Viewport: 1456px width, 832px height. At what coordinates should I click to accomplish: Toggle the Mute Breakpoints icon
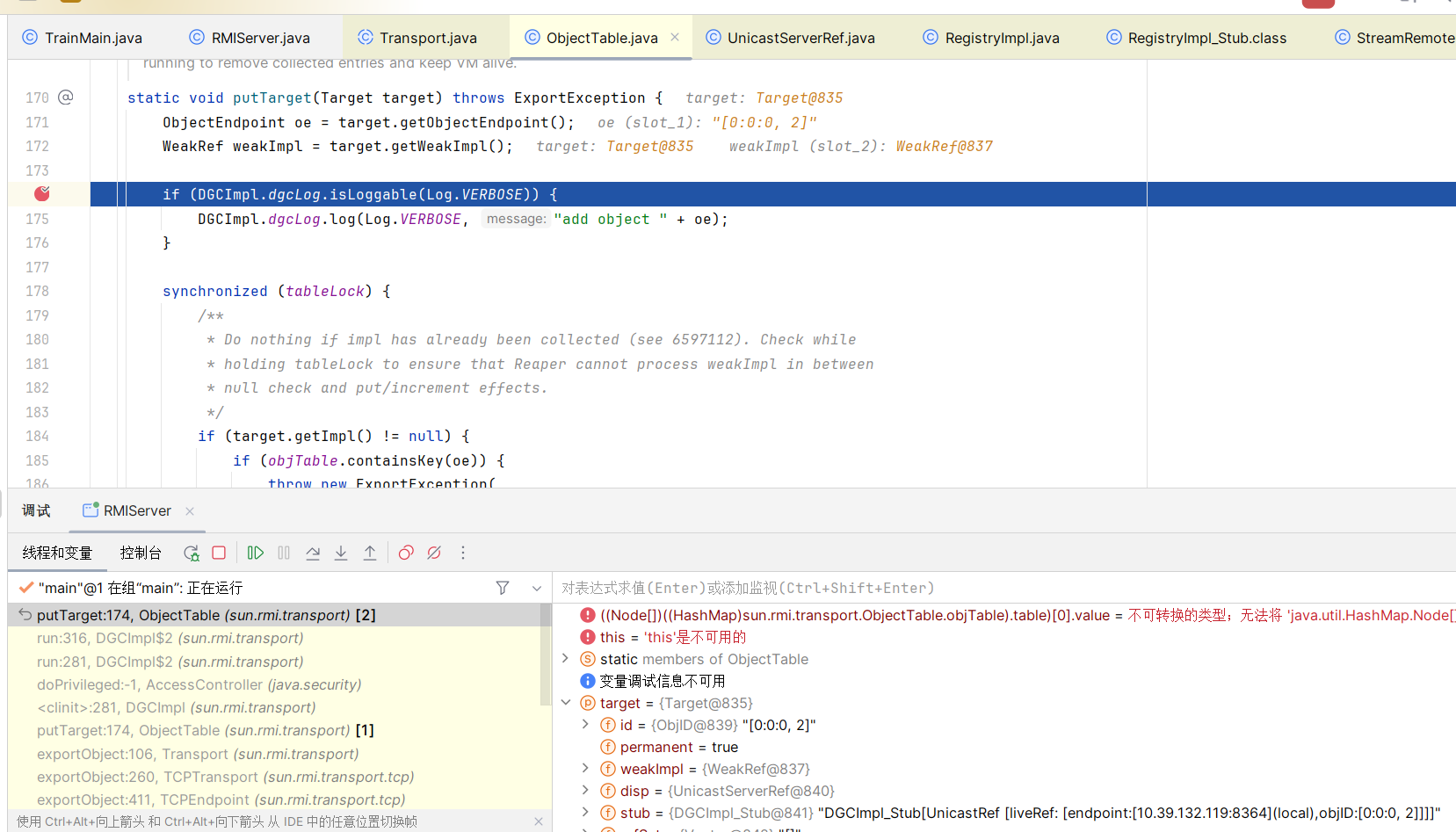(434, 553)
